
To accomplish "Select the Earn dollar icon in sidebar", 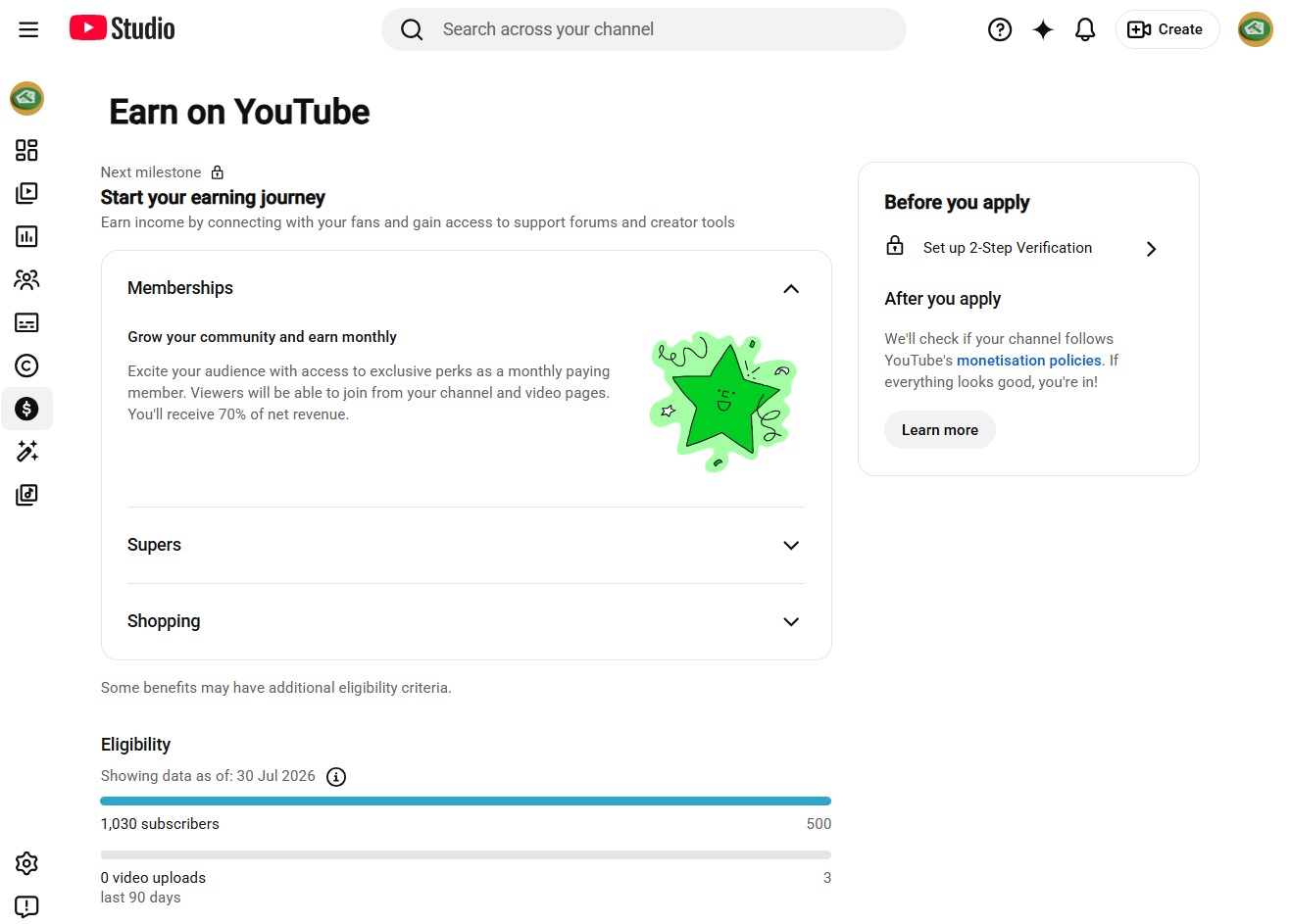I will [x=26, y=409].
